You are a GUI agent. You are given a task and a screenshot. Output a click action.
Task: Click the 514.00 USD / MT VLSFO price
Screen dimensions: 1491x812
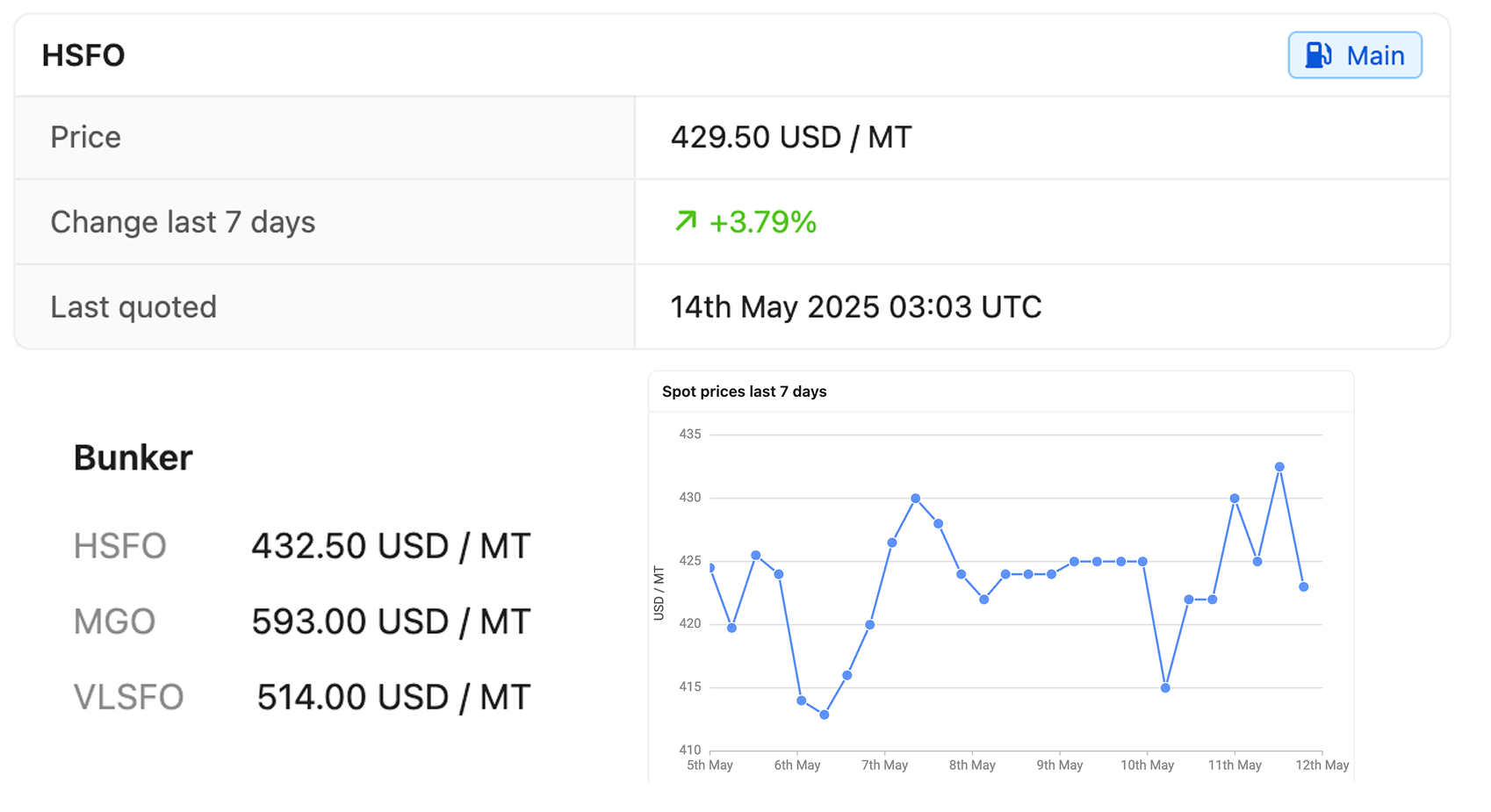point(393,697)
